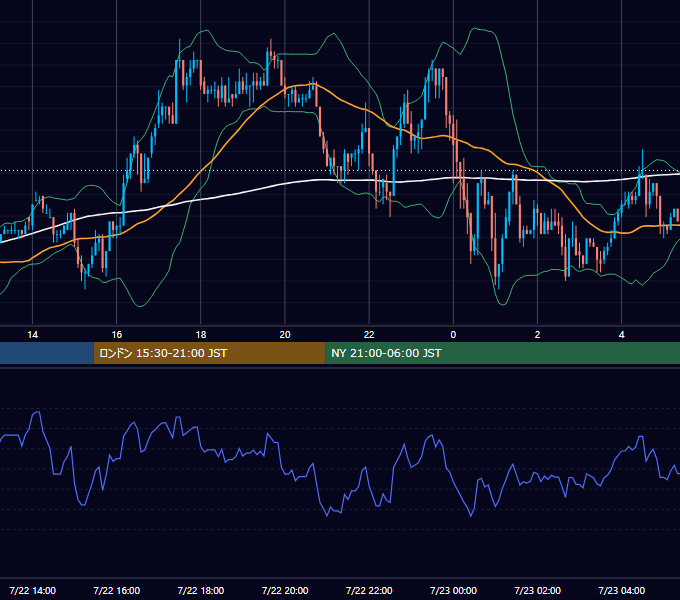680x600 pixels.
Task: Click the 16 hour label on price chart axis
Action: click(x=117, y=335)
